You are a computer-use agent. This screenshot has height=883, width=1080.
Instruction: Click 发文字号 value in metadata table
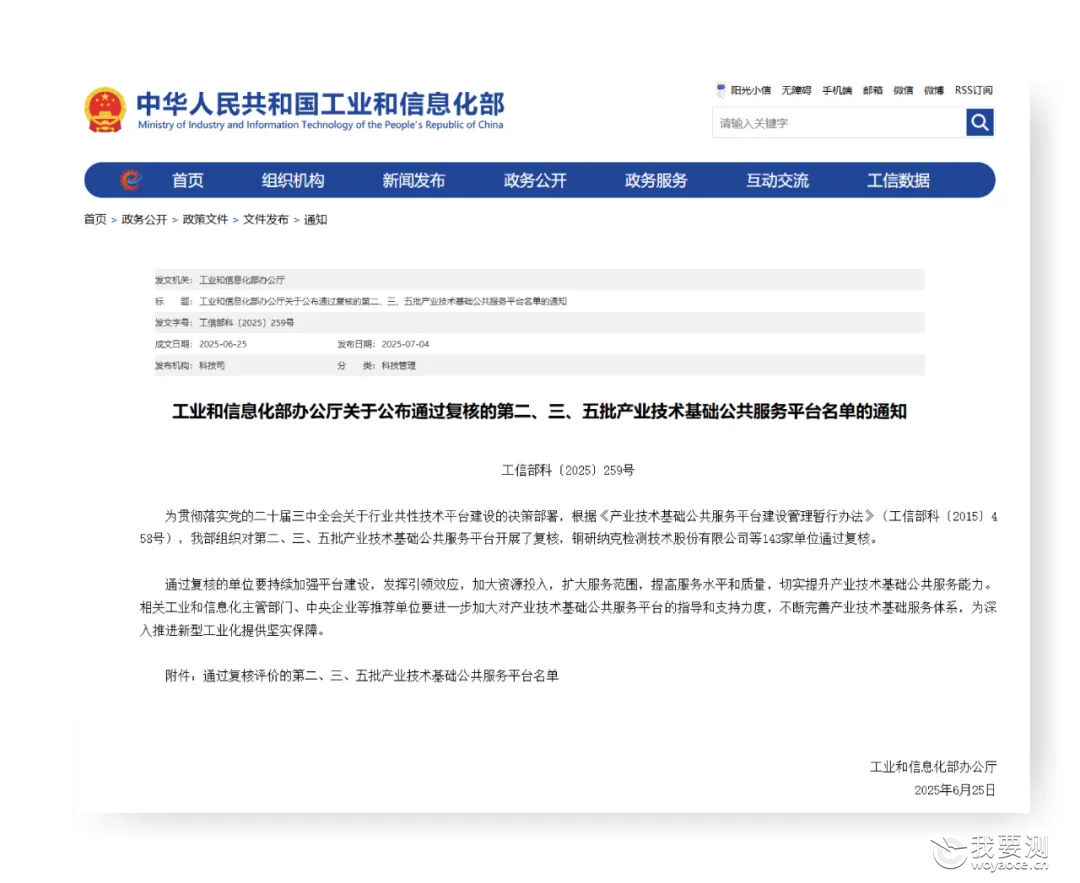pyautogui.click(x=247, y=322)
